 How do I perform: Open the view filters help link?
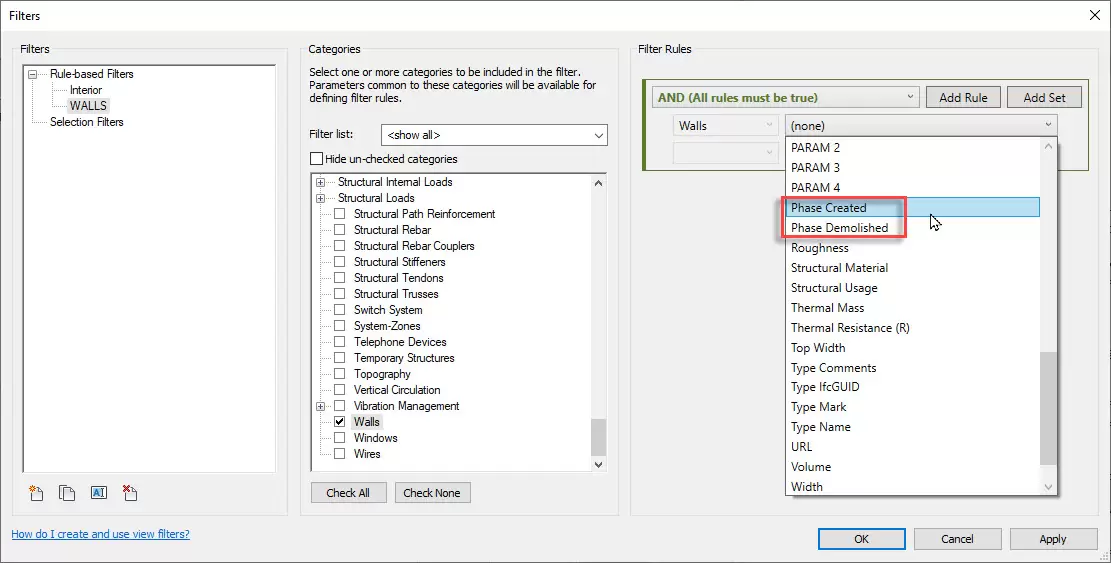tap(100, 534)
